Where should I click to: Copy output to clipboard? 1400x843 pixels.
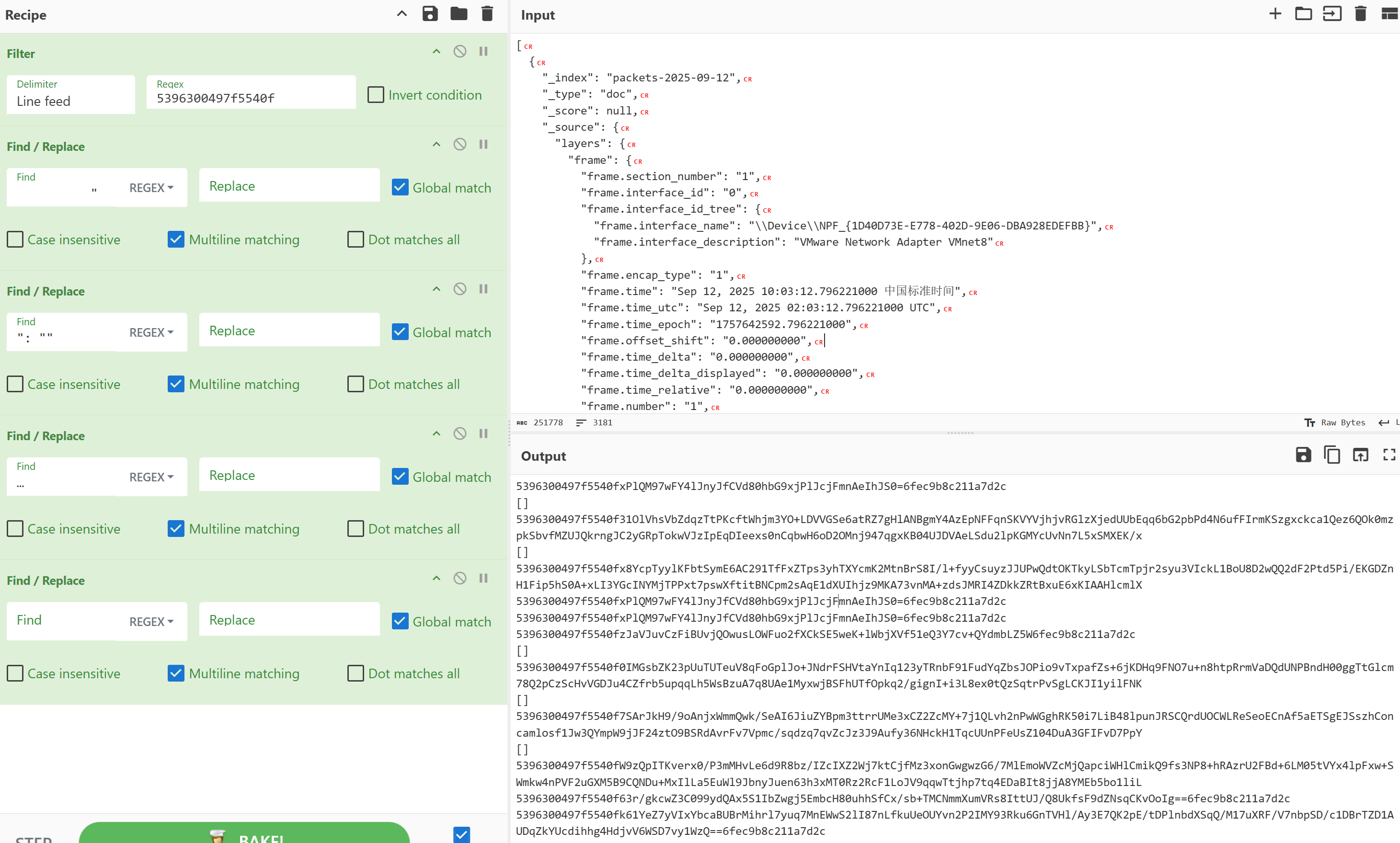[1332, 455]
